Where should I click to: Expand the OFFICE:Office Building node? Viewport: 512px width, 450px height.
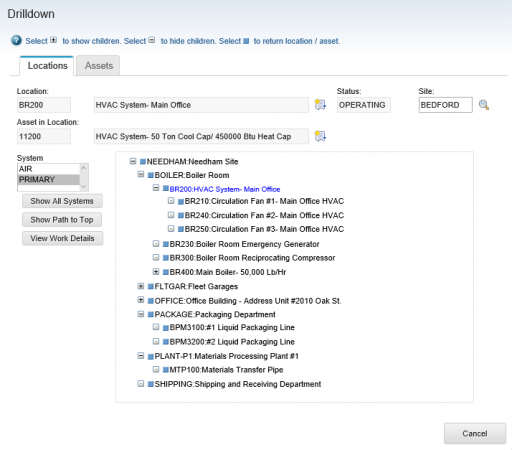(x=141, y=300)
